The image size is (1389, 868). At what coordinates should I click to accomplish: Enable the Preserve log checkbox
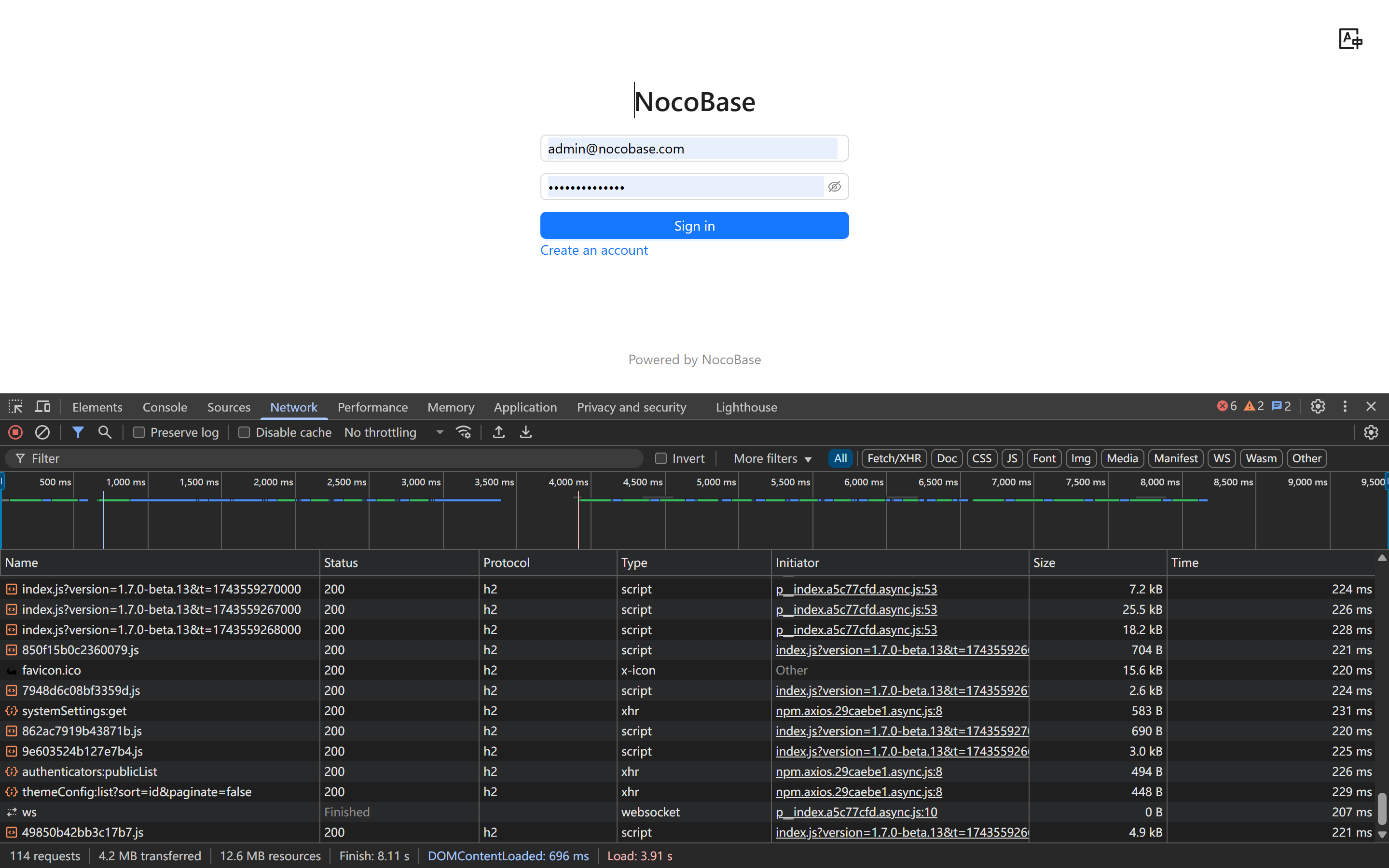pyautogui.click(x=139, y=432)
